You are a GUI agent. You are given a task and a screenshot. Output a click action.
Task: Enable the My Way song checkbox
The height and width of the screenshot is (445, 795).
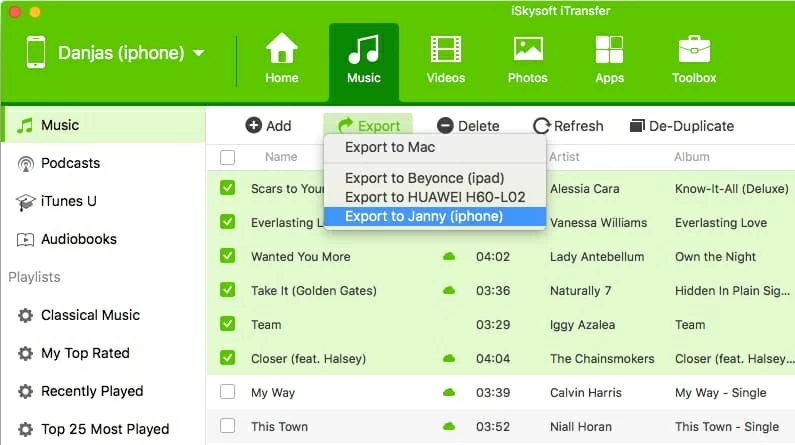click(228, 392)
